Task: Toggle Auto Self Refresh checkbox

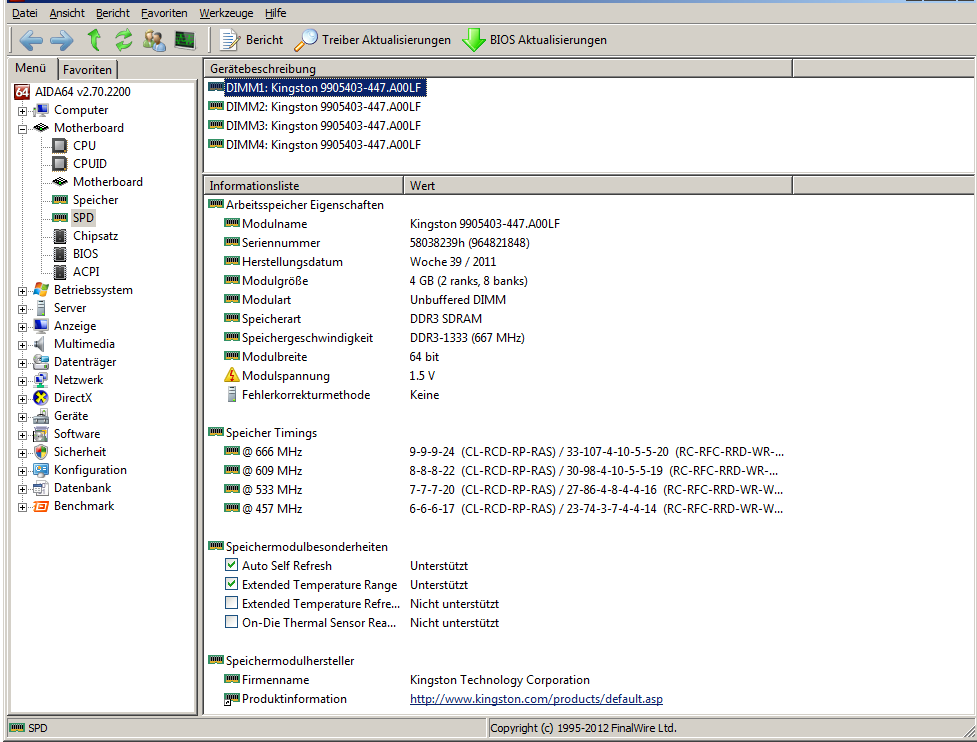Action: tap(231, 565)
